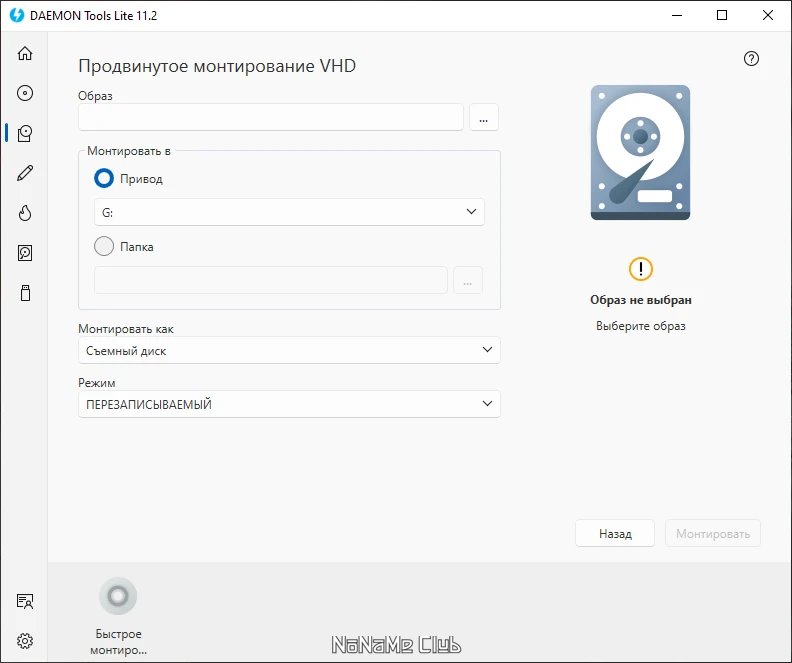This screenshot has height=663, width=792.
Task: Click the Выберите образ text
Action: point(640,326)
